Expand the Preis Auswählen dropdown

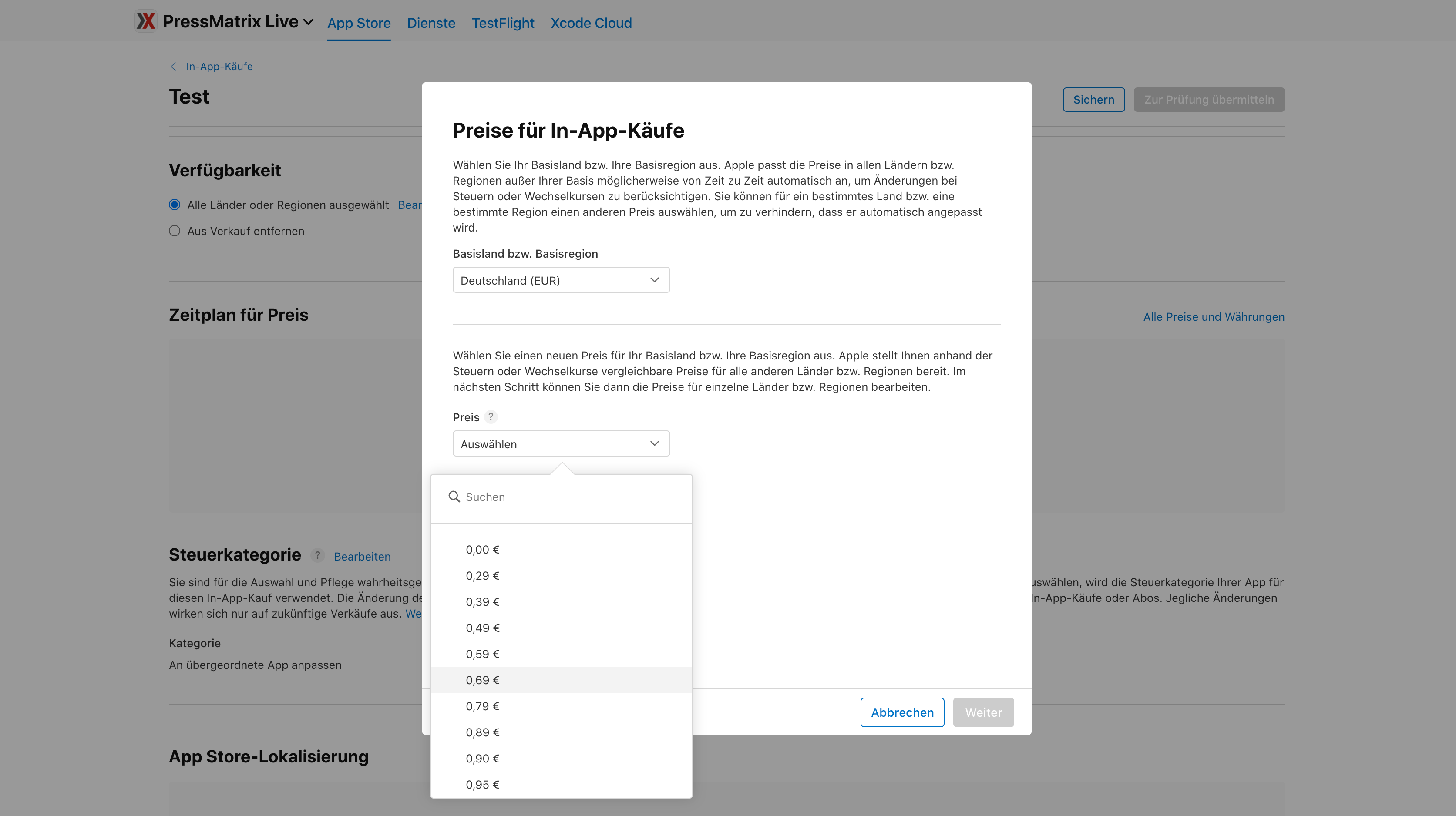pyautogui.click(x=561, y=443)
